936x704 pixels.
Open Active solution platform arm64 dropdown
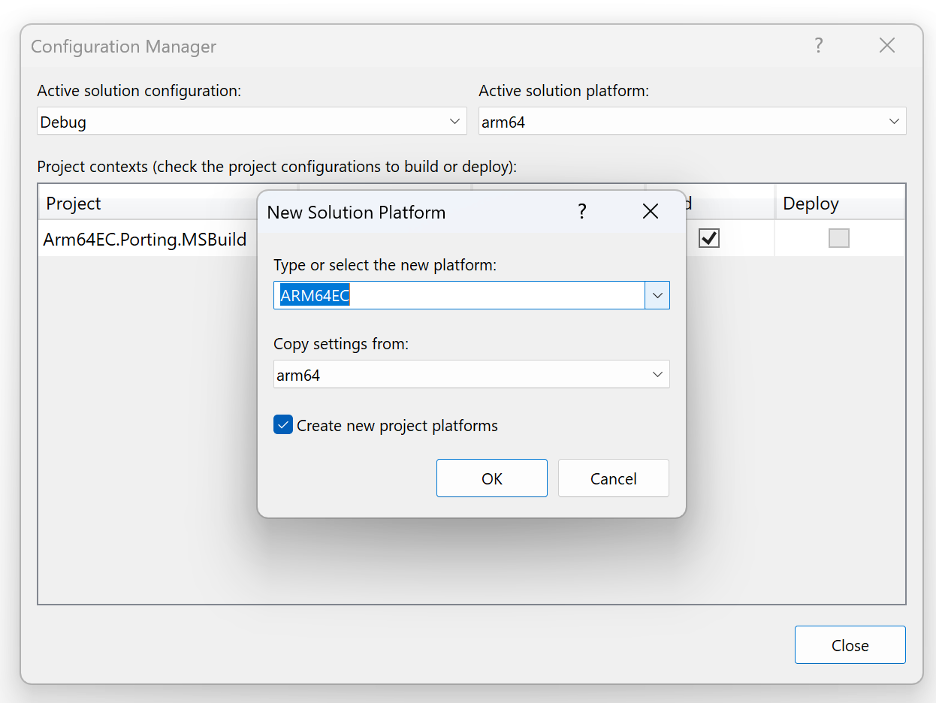pyautogui.click(x=692, y=121)
